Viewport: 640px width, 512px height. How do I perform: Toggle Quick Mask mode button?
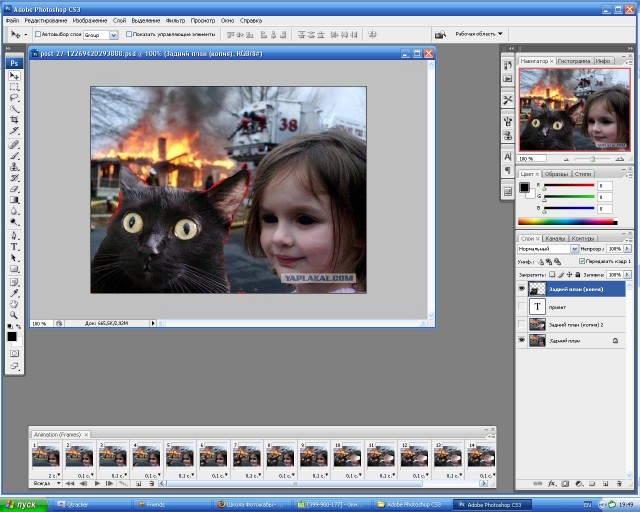click(14, 354)
